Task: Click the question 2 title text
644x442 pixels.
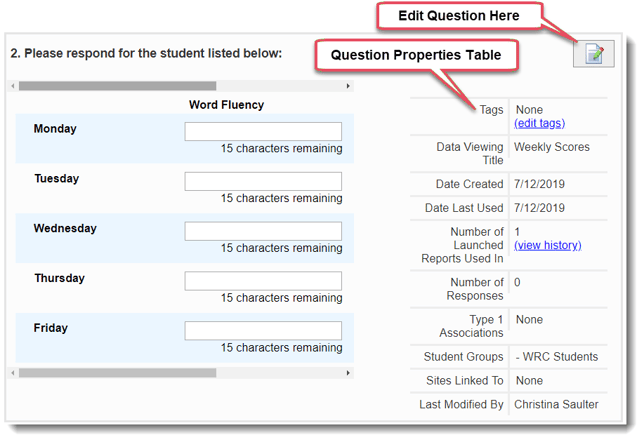Action: (x=146, y=53)
